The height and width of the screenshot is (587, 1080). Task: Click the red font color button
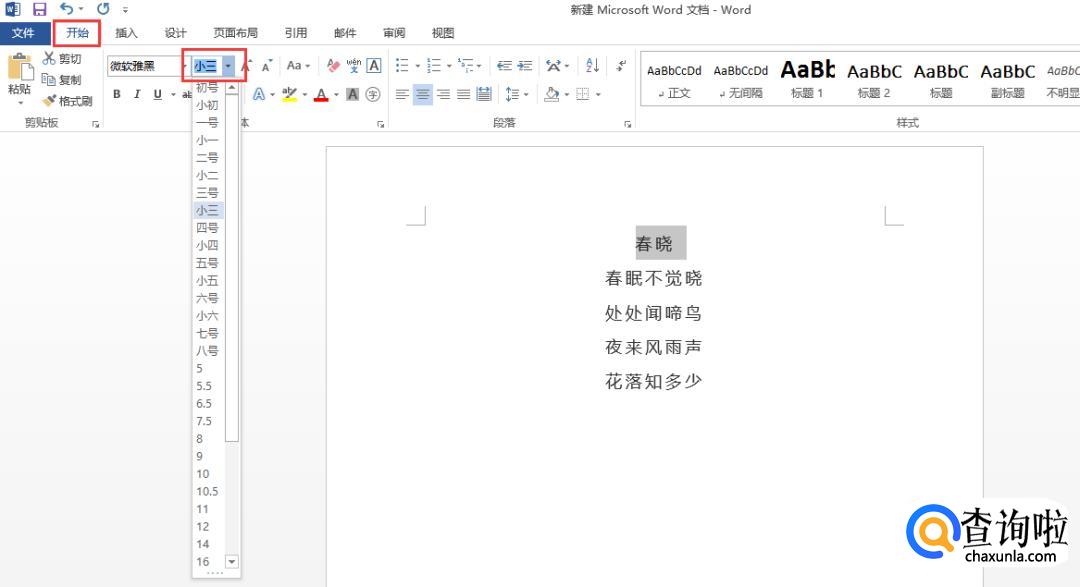click(x=321, y=95)
